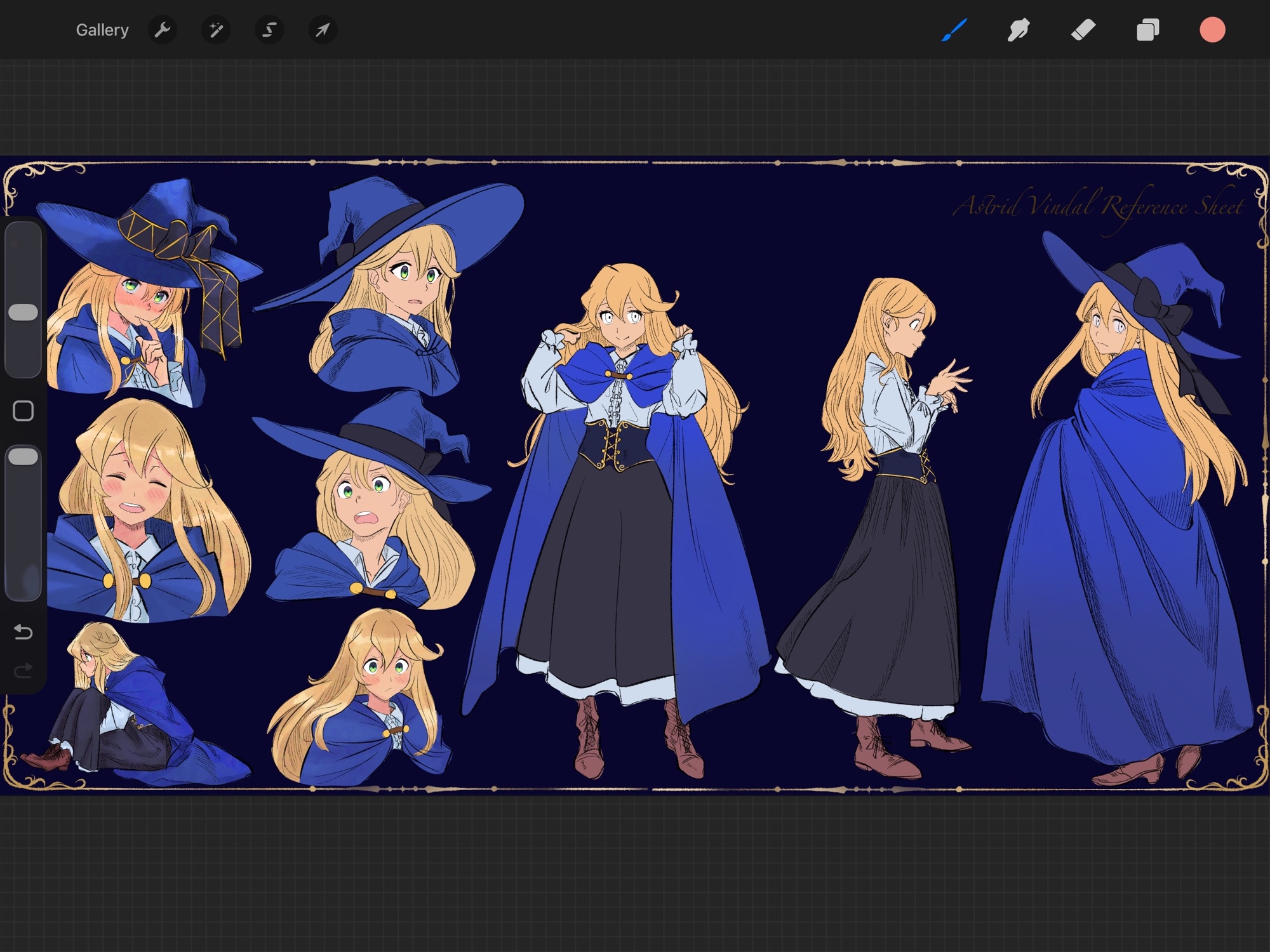Open the Adjustments magic wand menu
Image resolution: width=1270 pixels, height=952 pixels.
[216, 30]
